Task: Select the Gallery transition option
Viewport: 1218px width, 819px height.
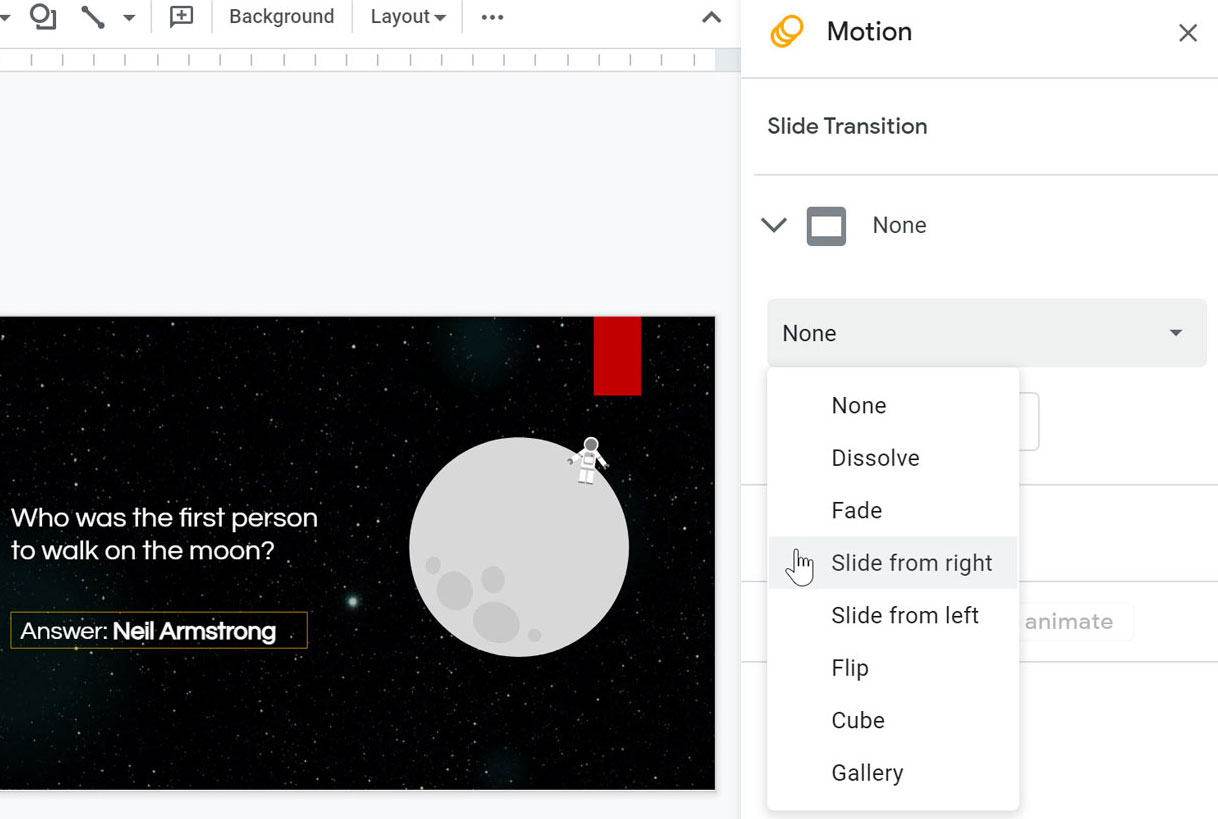Action: 867,772
